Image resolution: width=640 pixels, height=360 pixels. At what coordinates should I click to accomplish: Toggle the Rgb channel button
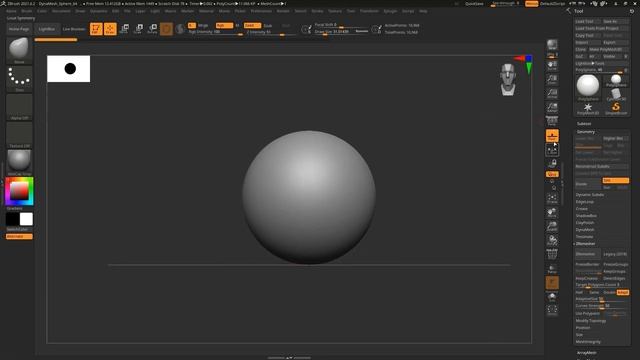click(224, 25)
